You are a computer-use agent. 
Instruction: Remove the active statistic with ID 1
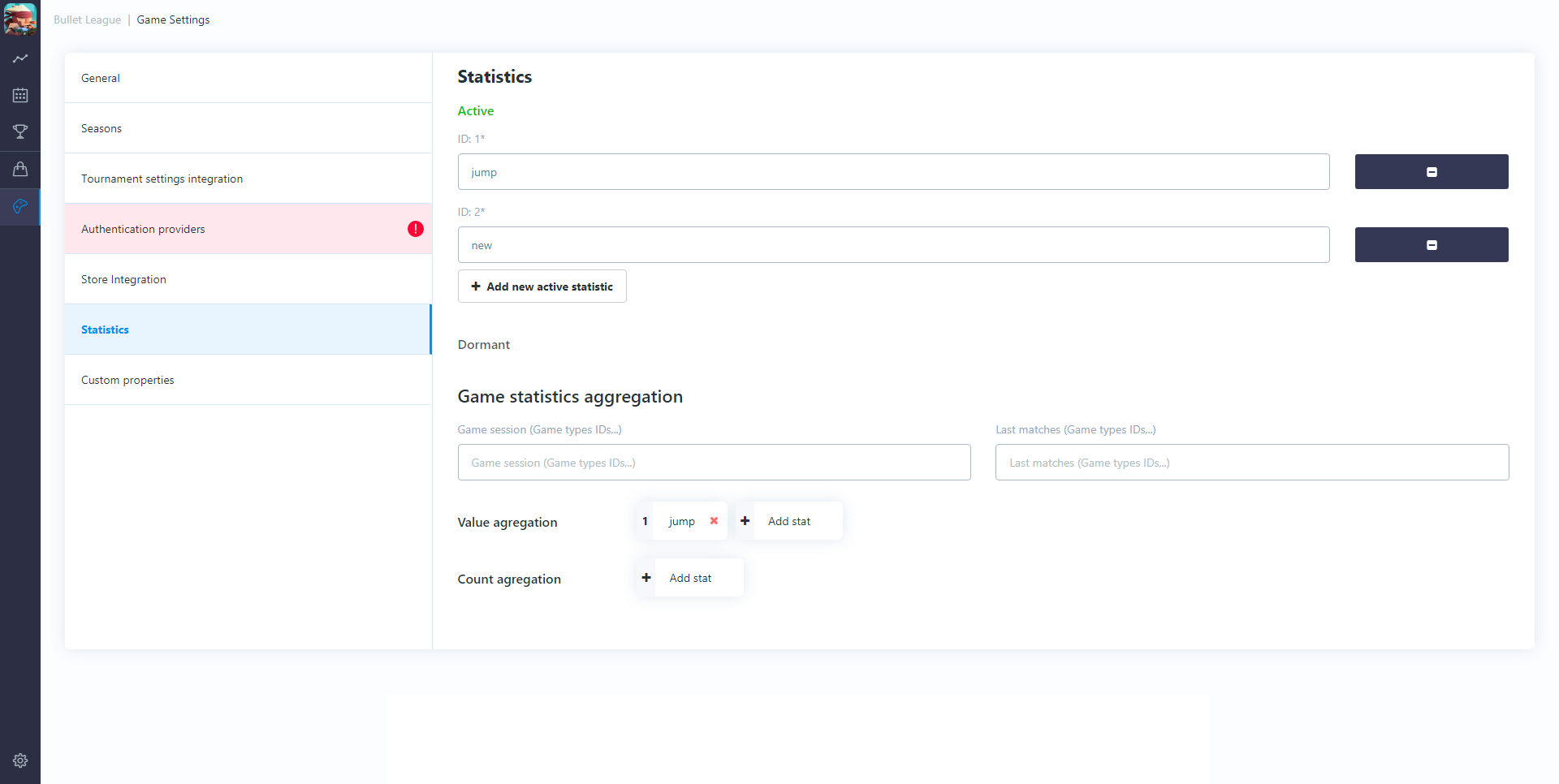tap(1431, 172)
